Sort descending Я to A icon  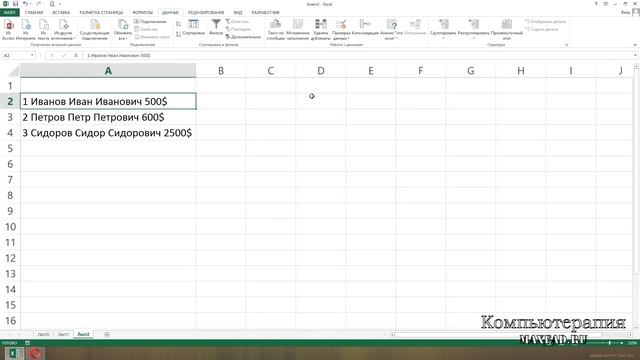(x=178, y=34)
